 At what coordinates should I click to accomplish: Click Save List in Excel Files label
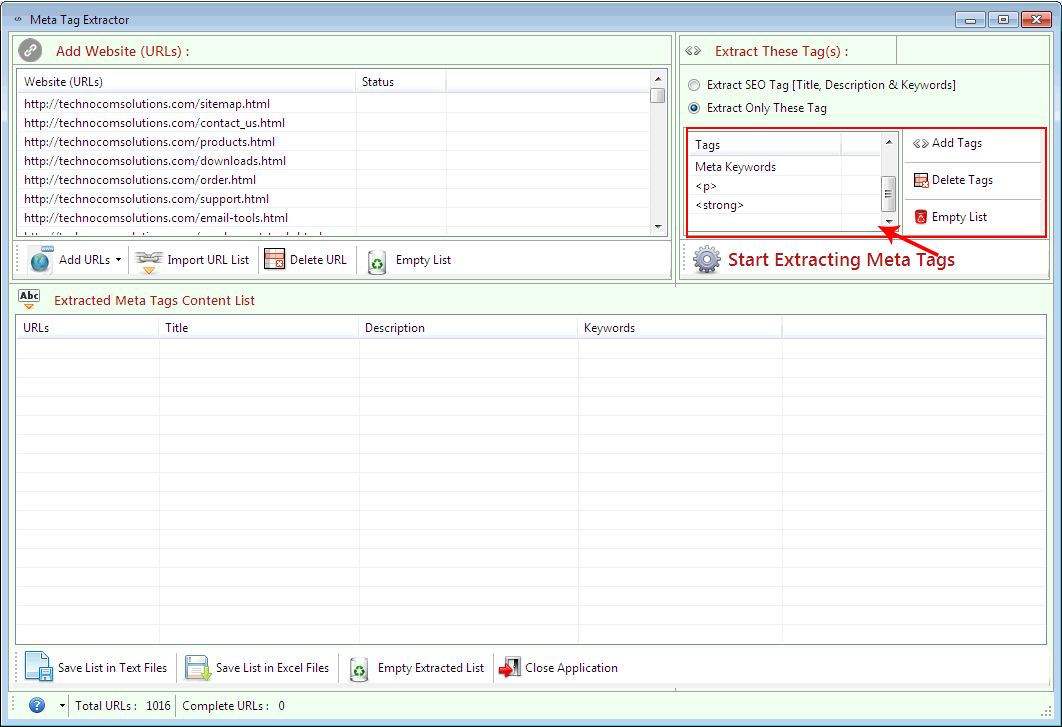pyautogui.click(x=272, y=668)
